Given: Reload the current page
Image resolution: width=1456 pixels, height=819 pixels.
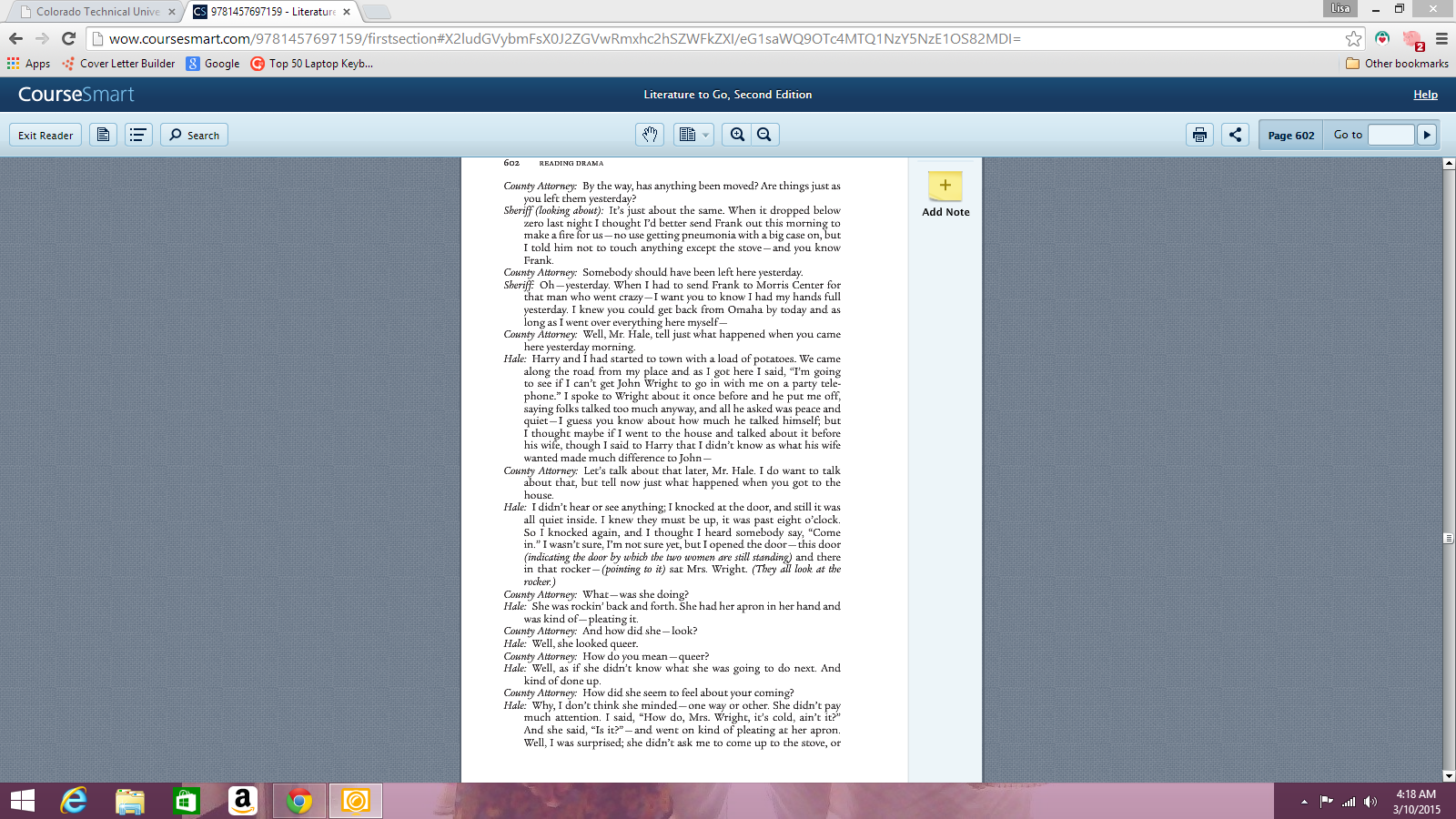Looking at the screenshot, I should point(68,38).
